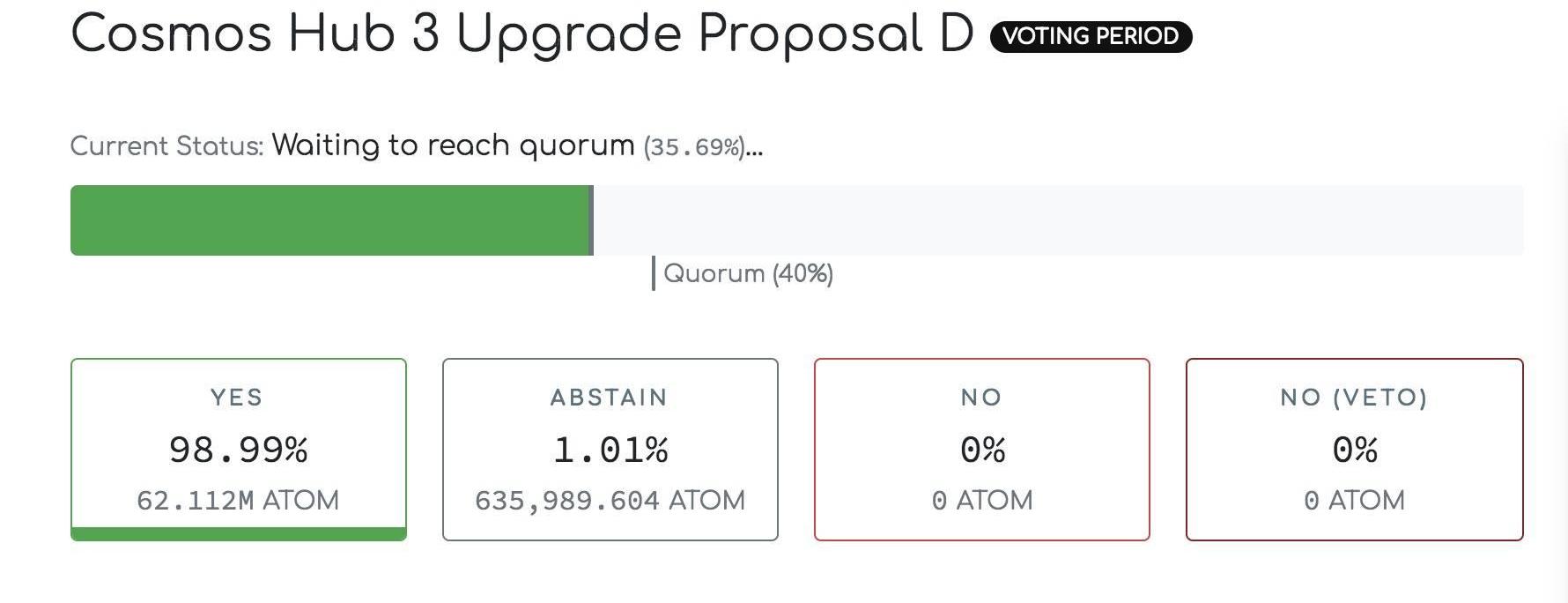This screenshot has width=1568, height=603.
Task: Select the NO (VETO) vote card heading
Action: coord(1354,398)
